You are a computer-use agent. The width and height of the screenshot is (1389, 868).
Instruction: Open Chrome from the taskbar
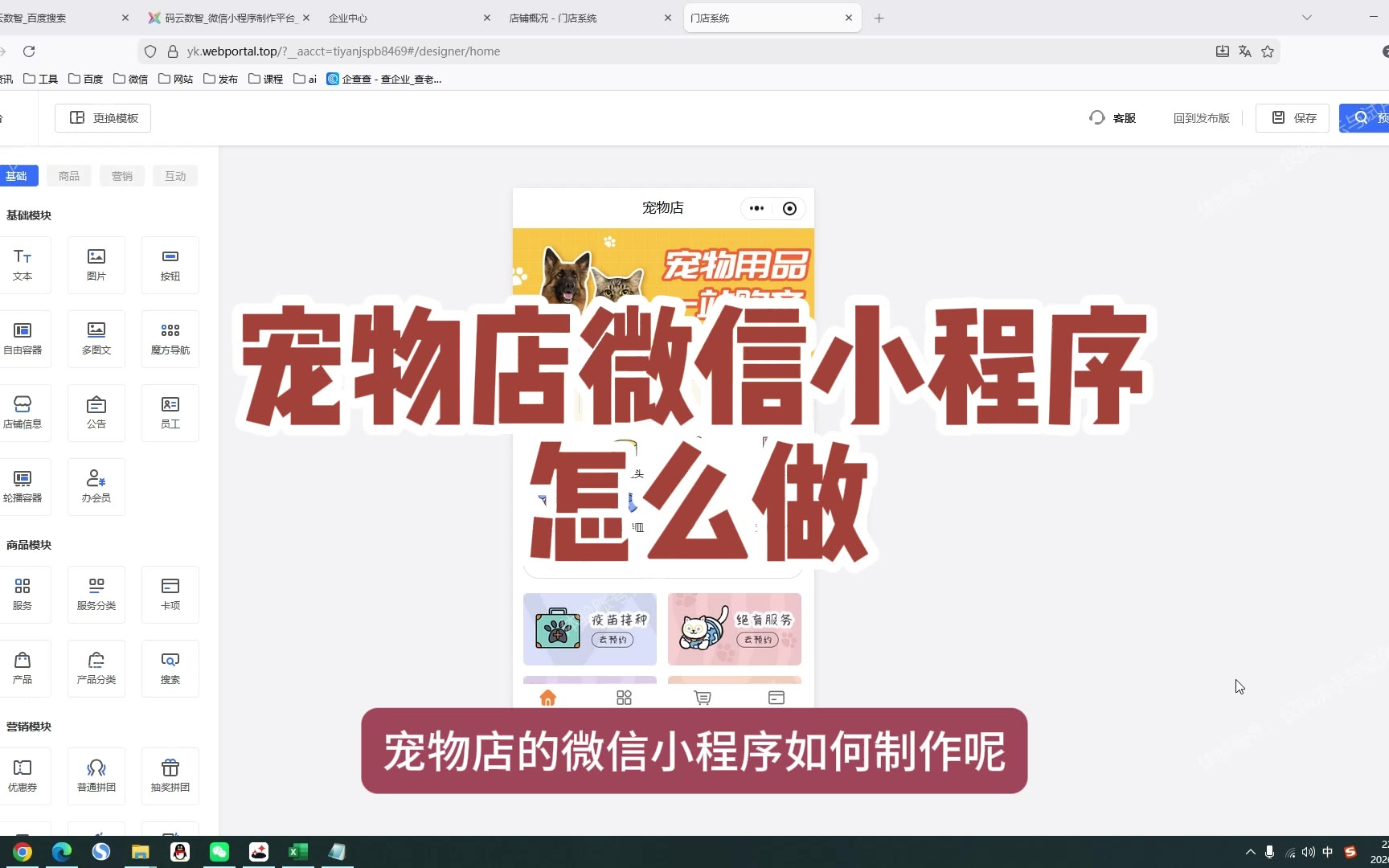(x=23, y=852)
